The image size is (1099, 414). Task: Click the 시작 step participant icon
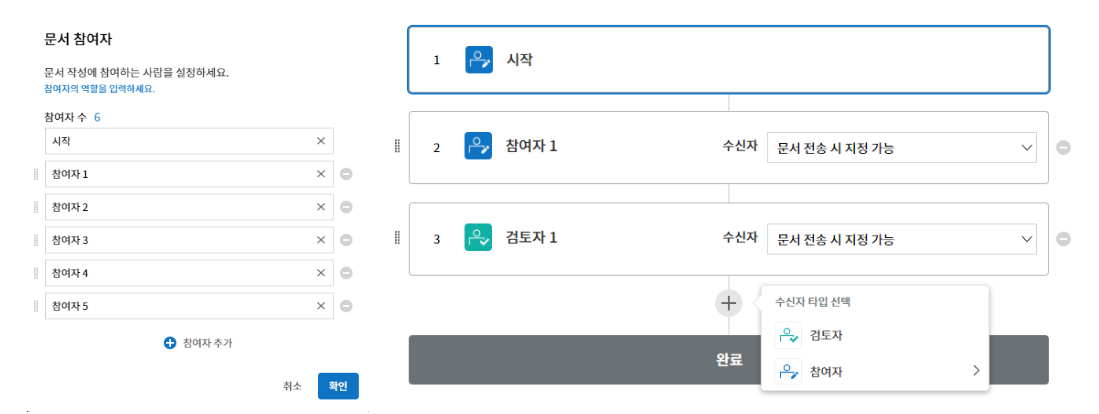tap(479, 60)
